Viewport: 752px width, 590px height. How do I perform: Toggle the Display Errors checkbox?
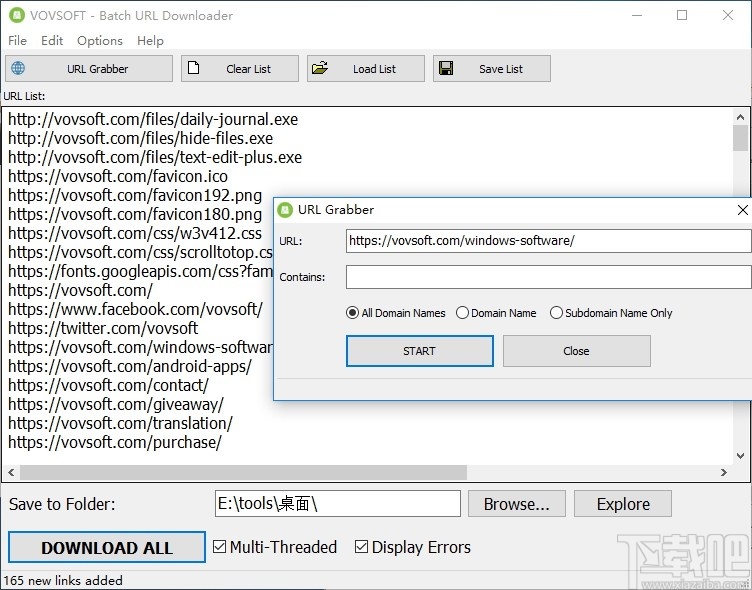361,546
